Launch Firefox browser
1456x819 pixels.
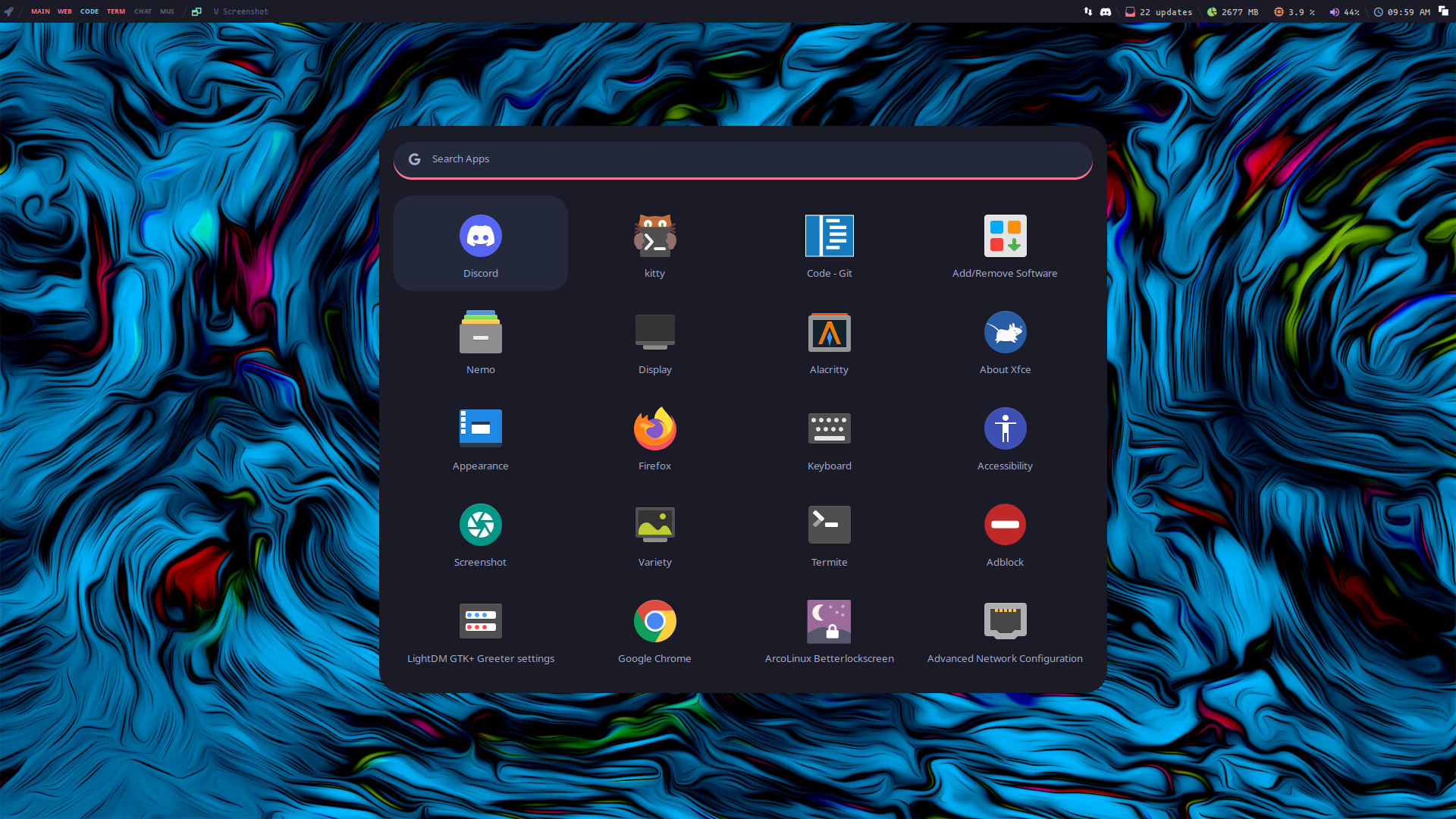tap(654, 436)
